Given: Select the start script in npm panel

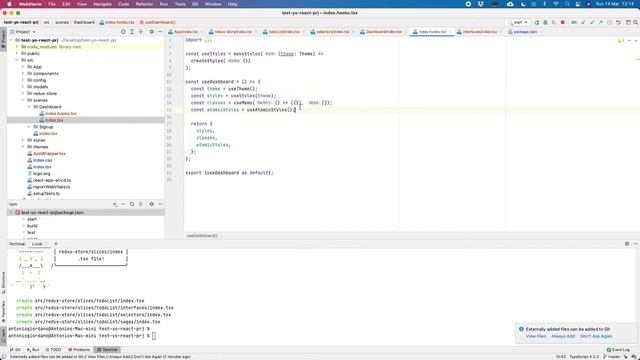Looking at the screenshot, I should 32,219.
